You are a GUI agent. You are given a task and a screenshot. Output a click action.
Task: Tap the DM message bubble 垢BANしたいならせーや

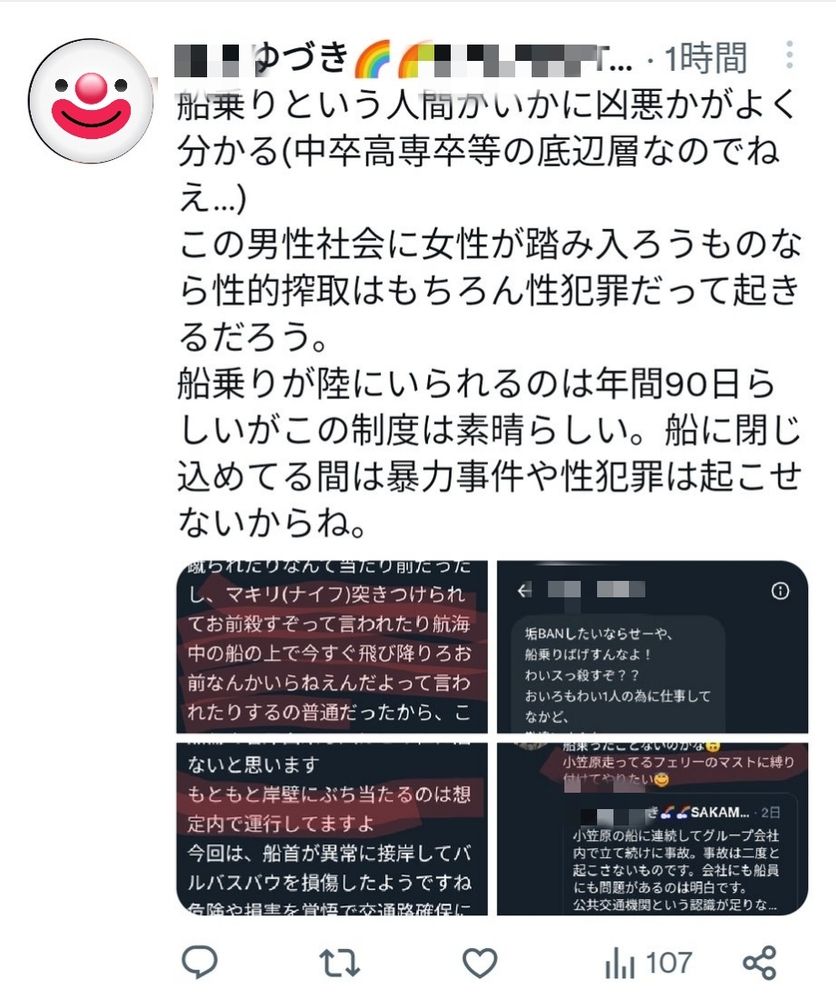pyautogui.click(x=617, y=675)
